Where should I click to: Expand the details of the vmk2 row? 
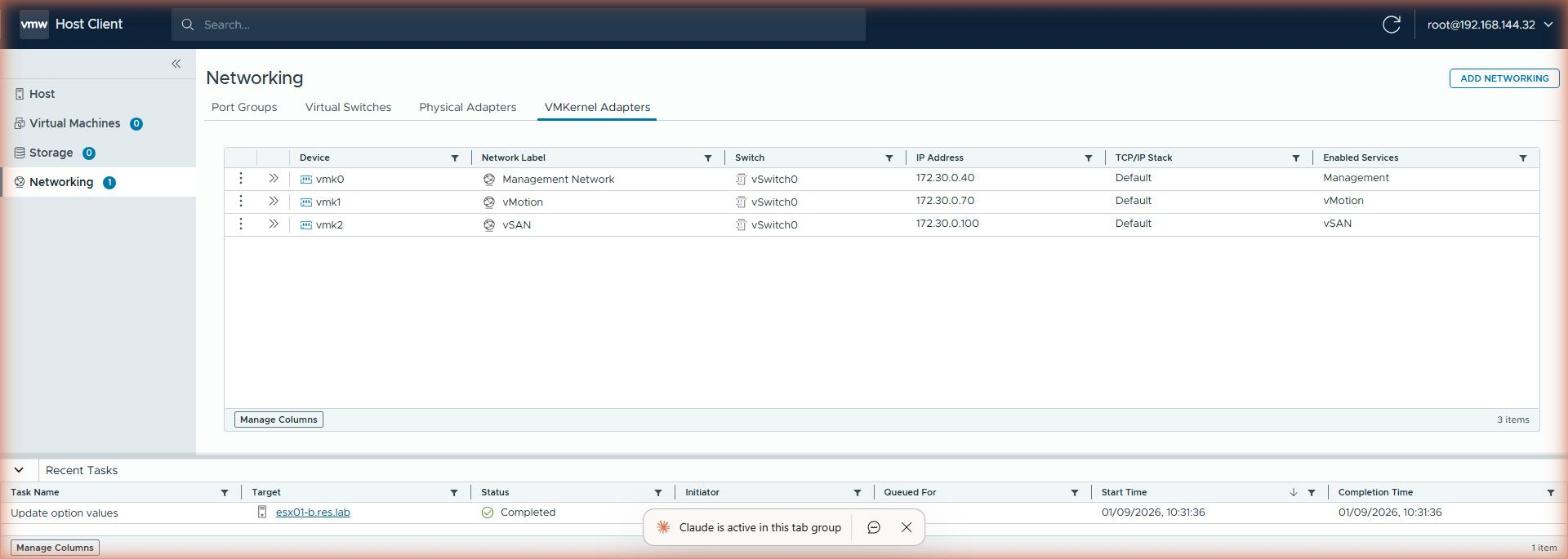(273, 224)
